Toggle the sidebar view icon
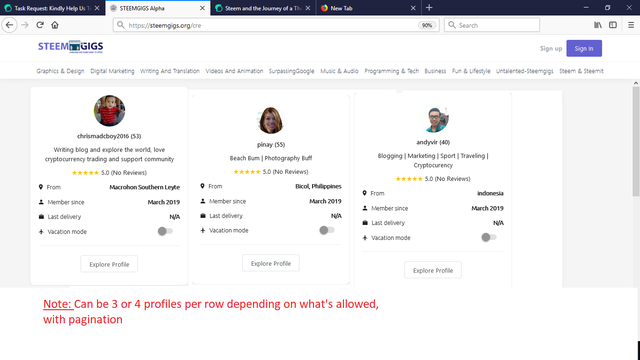 pos(613,25)
